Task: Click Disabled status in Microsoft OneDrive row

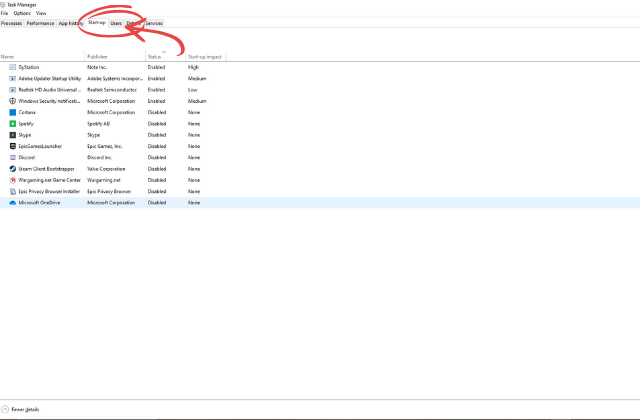Action: tap(157, 202)
